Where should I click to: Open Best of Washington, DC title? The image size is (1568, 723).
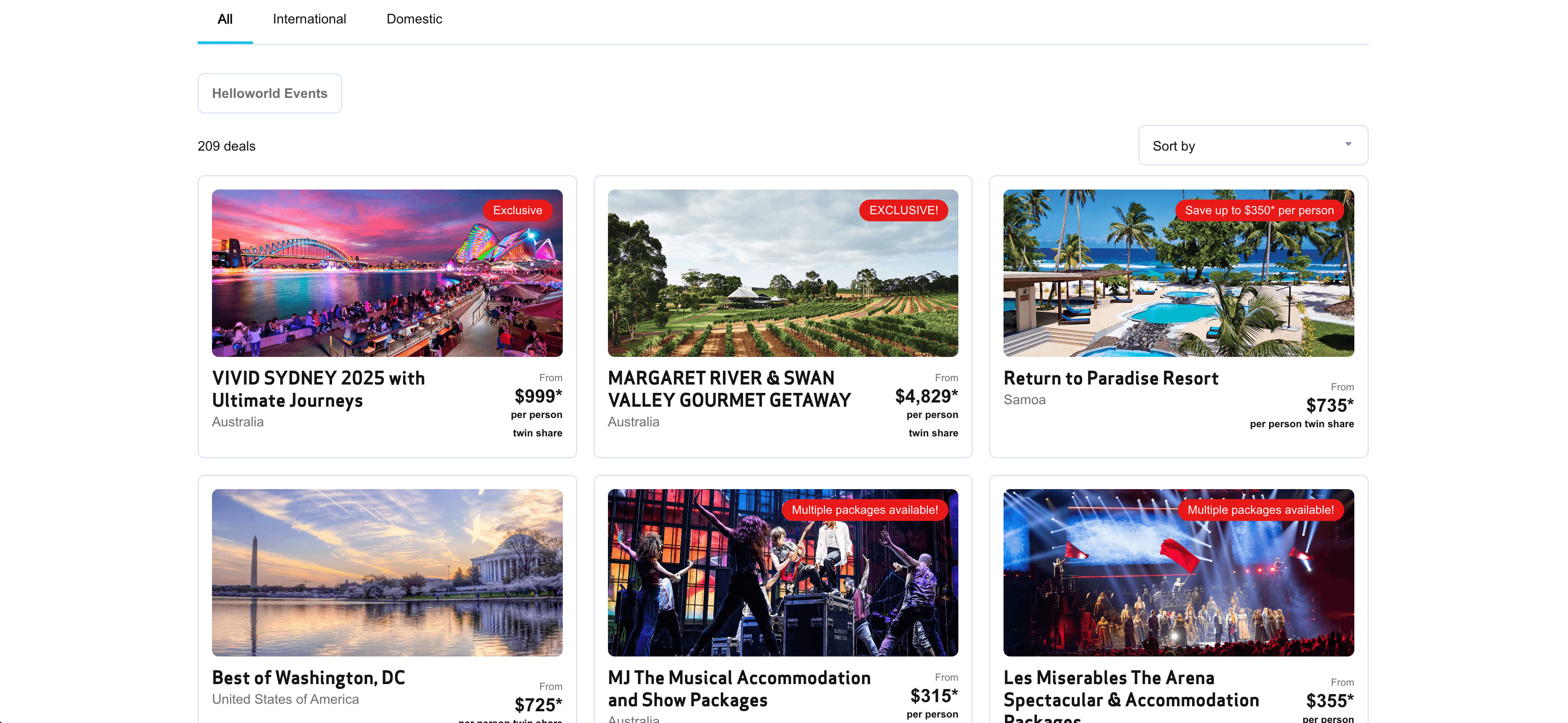[308, 677]
